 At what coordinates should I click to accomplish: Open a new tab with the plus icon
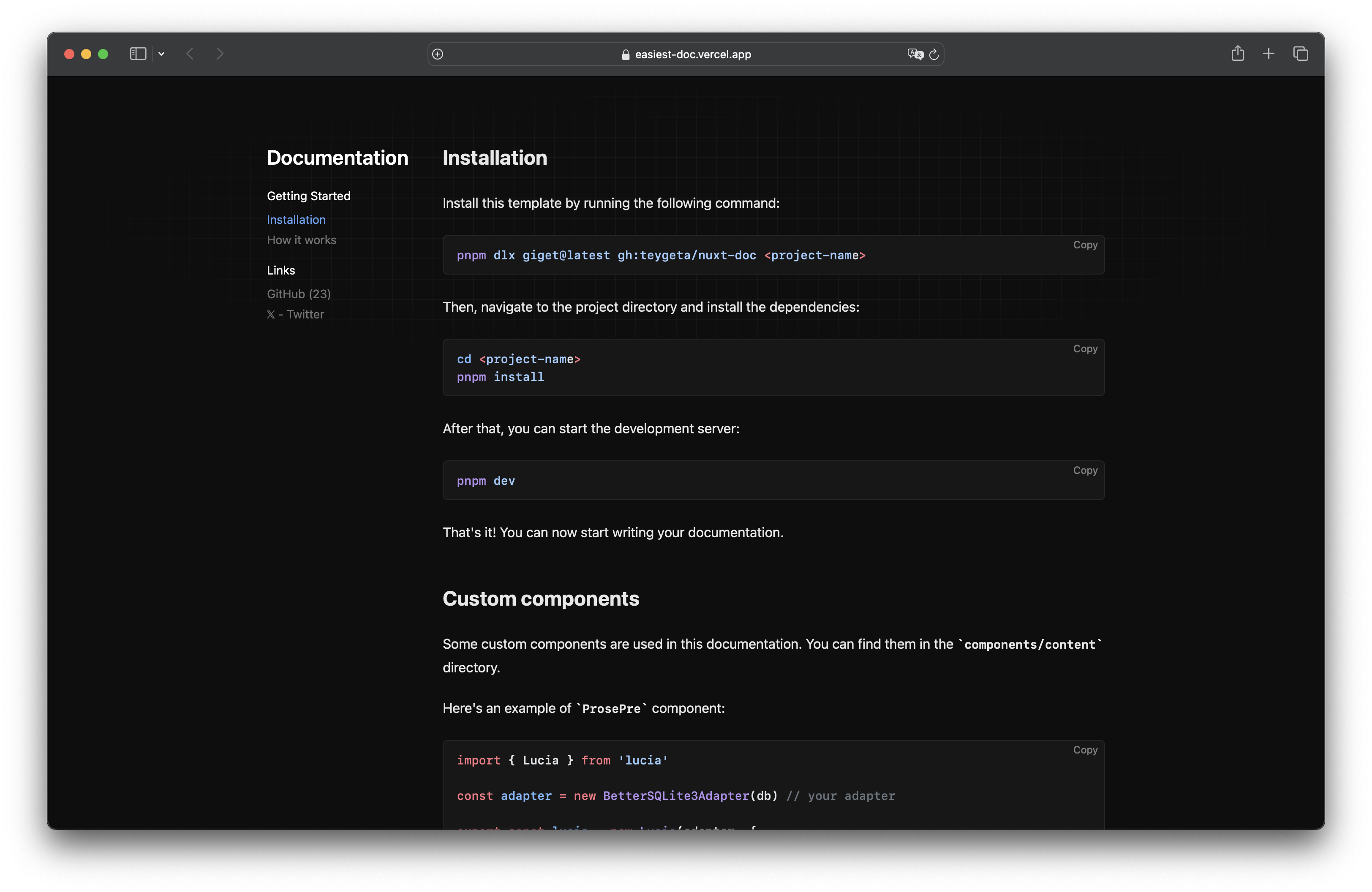[x=1269, y=54]
